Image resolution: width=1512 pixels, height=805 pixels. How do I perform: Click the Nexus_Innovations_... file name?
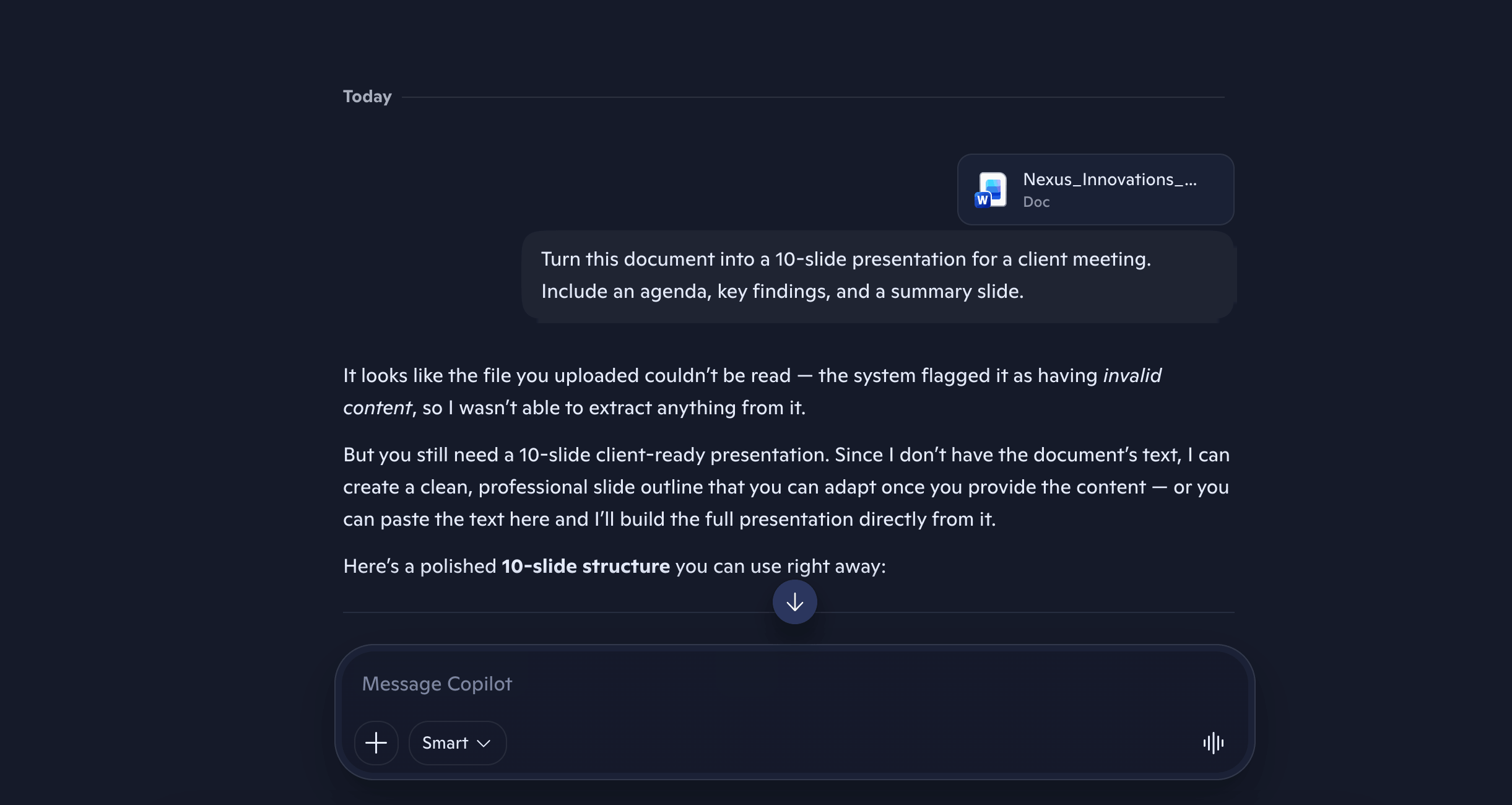[x=1110, y=180]
